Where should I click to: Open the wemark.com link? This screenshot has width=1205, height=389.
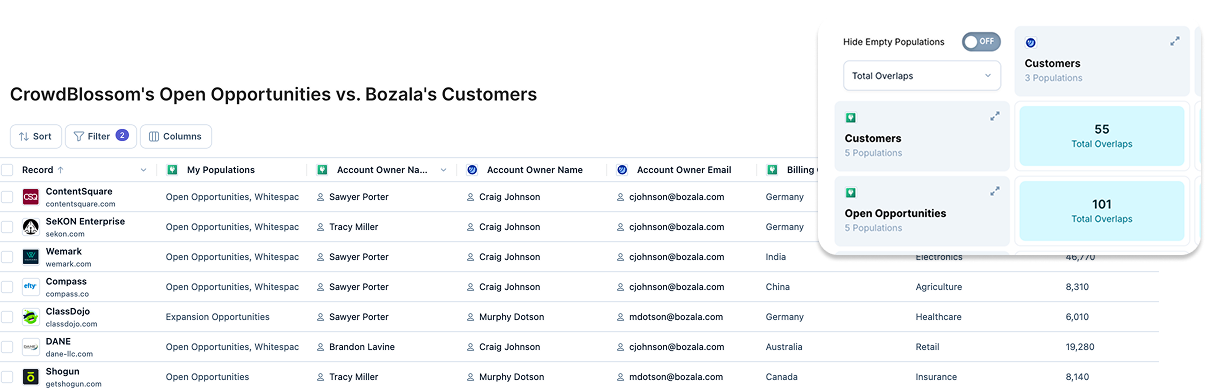click(69, 264)
